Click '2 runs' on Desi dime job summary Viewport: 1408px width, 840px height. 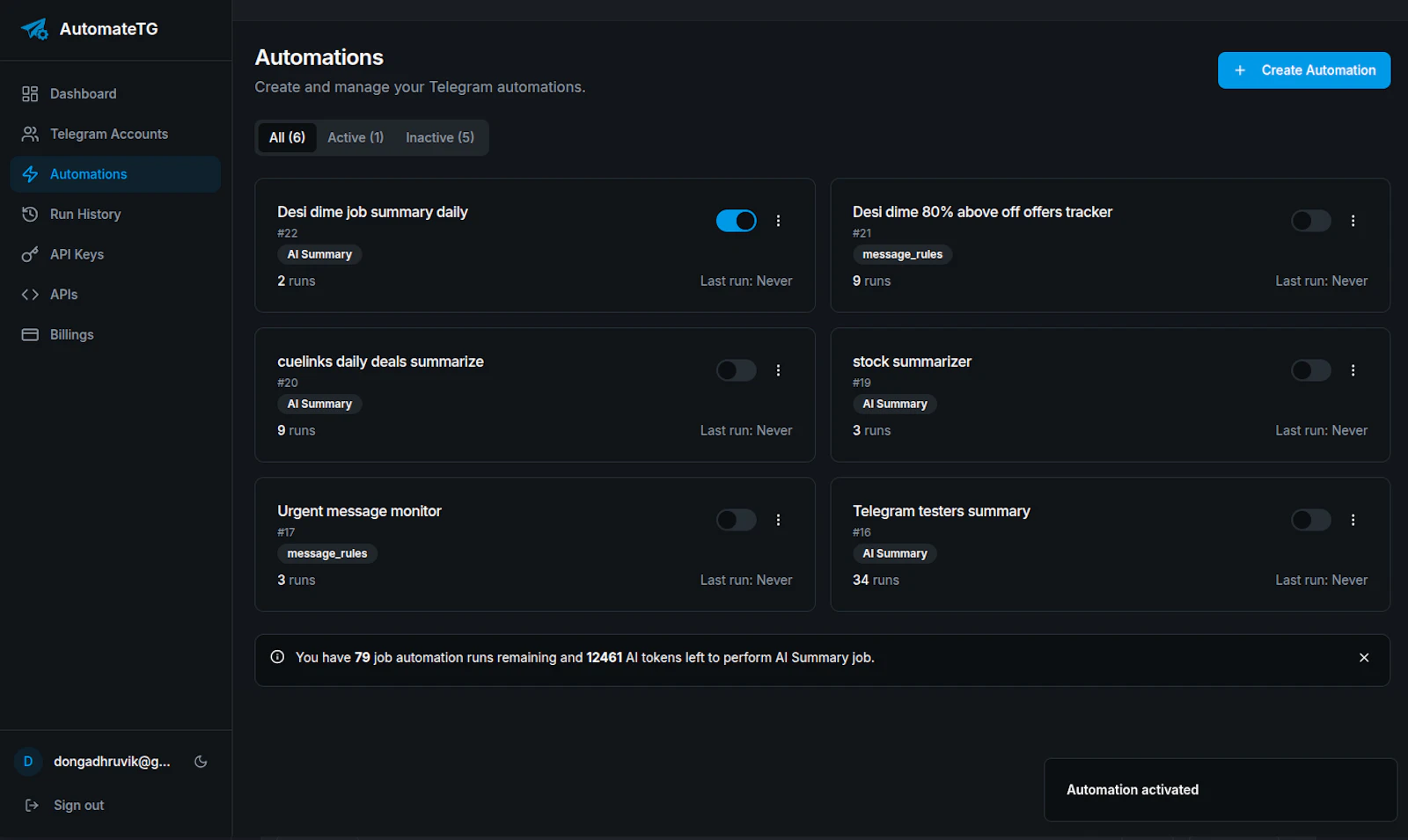click(296, 281)
